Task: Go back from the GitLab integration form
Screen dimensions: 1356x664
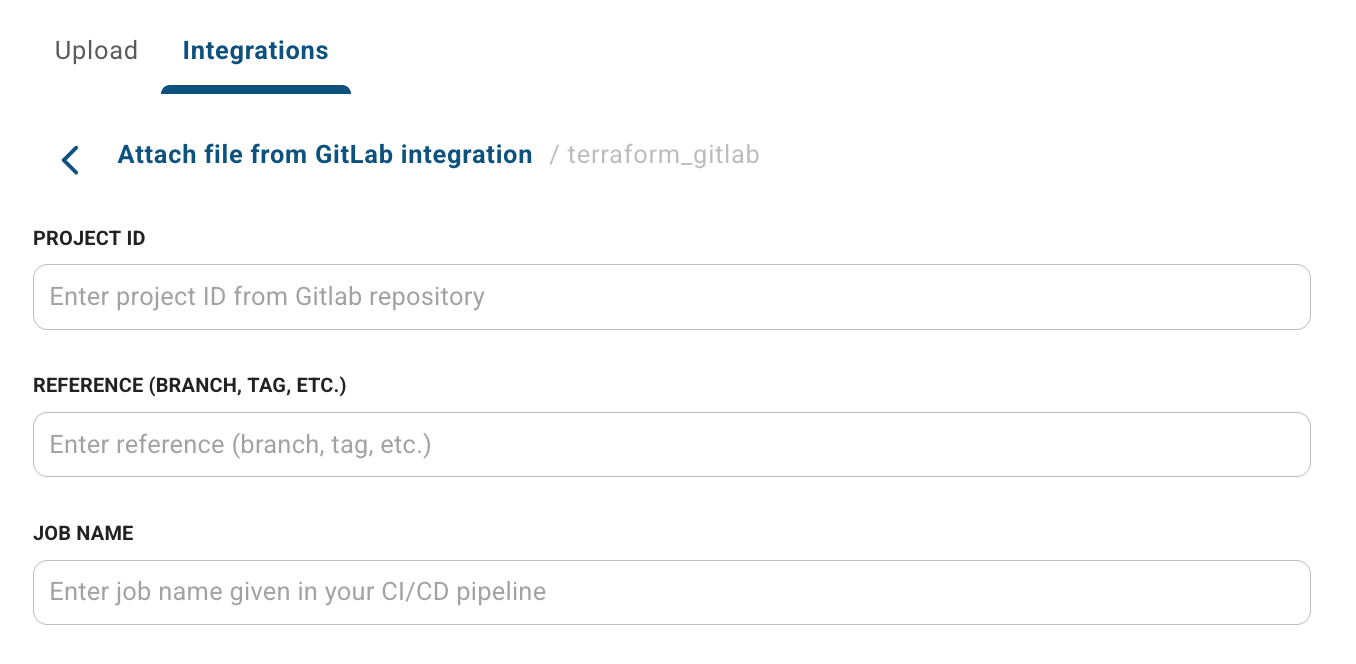Action: [x=70, y=159]
